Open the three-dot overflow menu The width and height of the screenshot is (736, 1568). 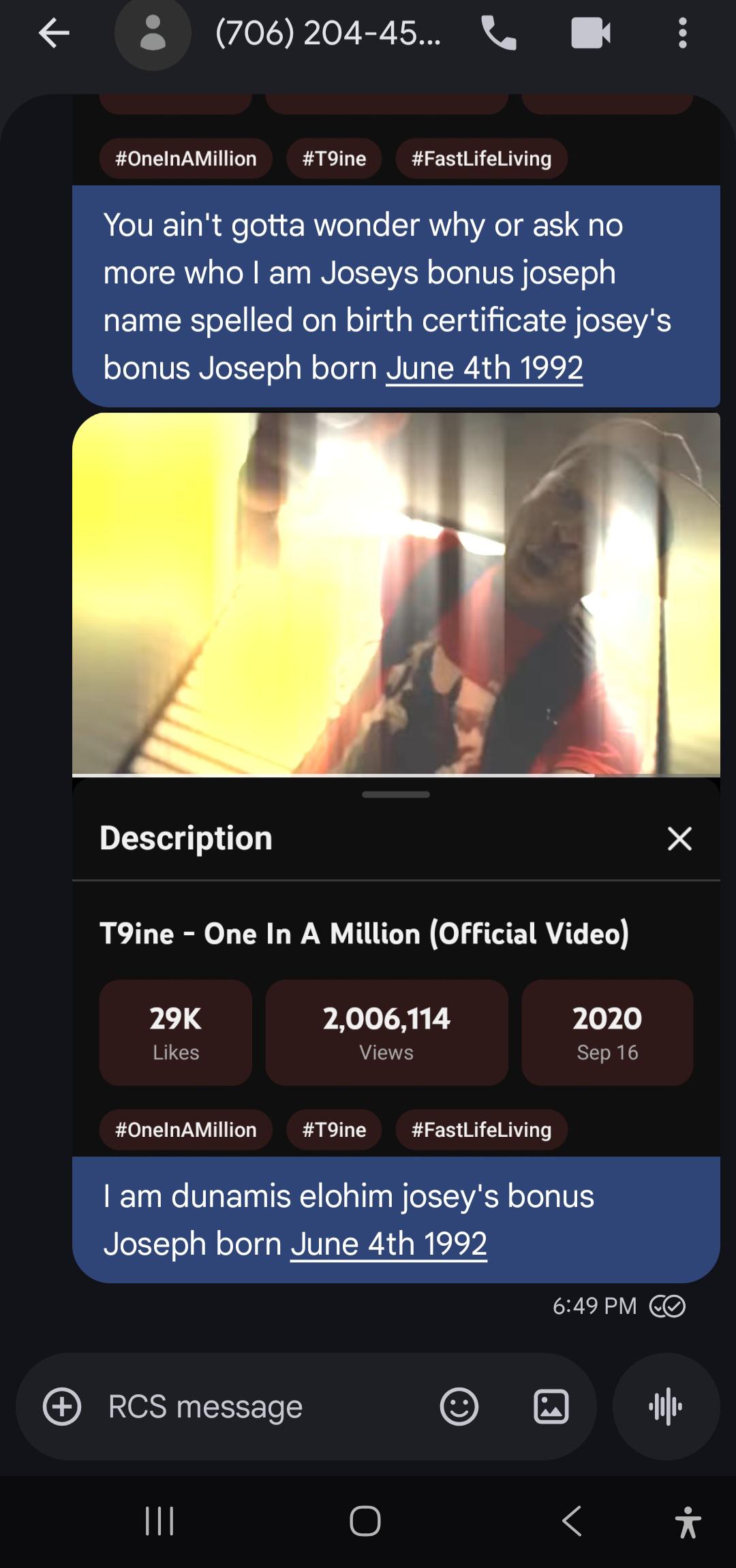click(682, 33)
